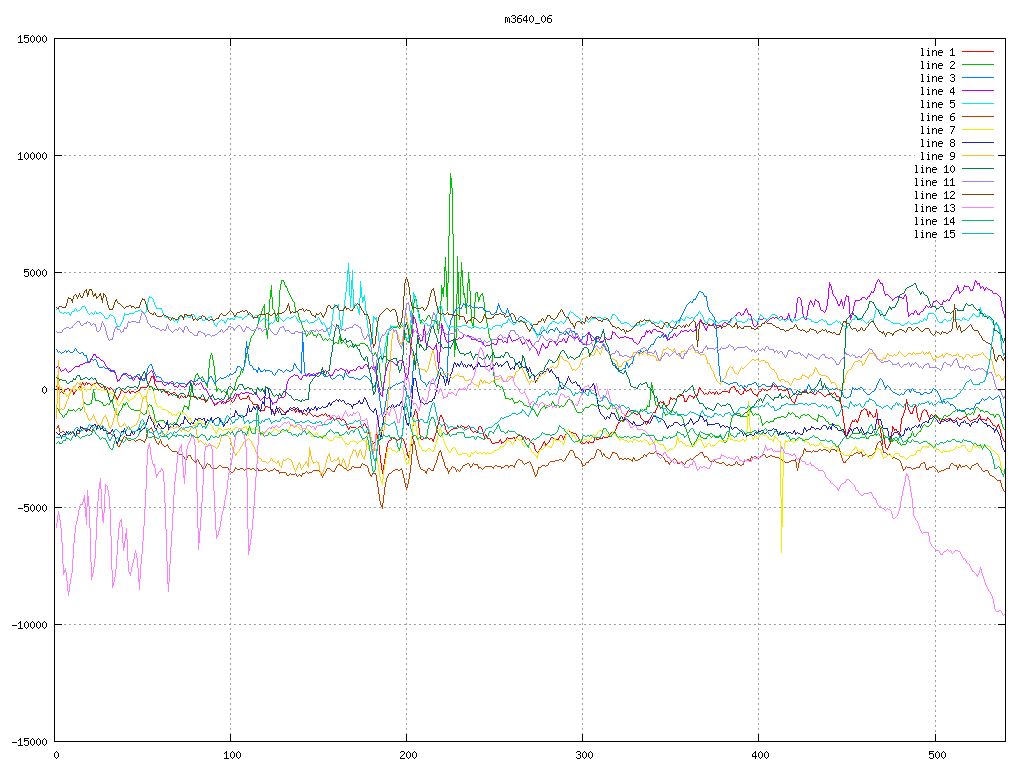The height and width of the screenshot is (768, 1024).
Task: Pick the "line 10" legend label
Action: 934,169
